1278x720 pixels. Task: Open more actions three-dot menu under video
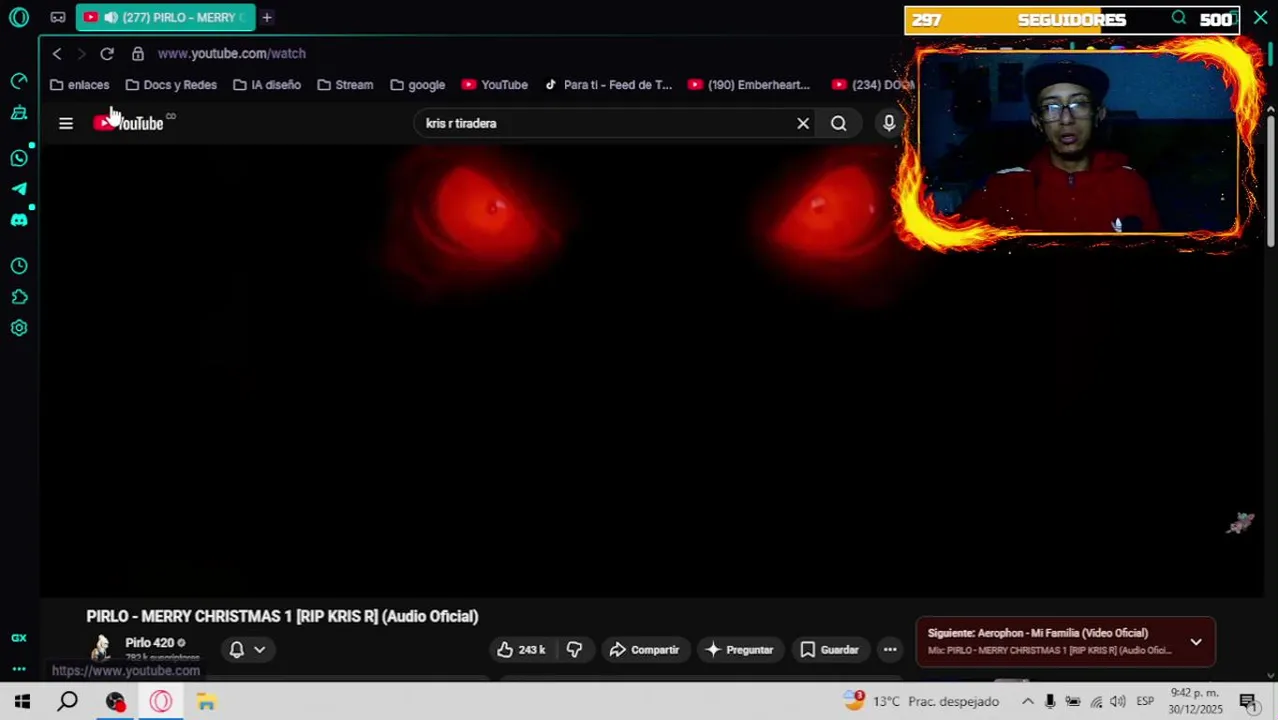[890, 650]
